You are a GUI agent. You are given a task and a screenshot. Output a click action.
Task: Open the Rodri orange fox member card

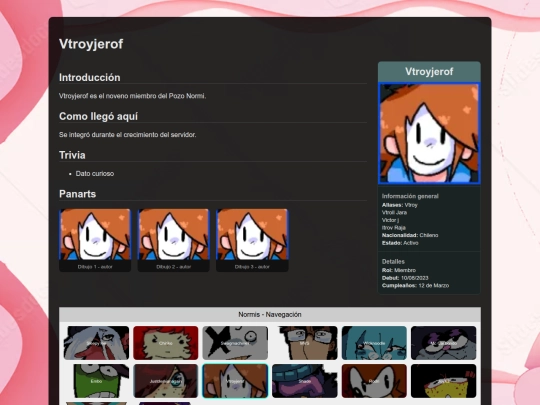374,381
